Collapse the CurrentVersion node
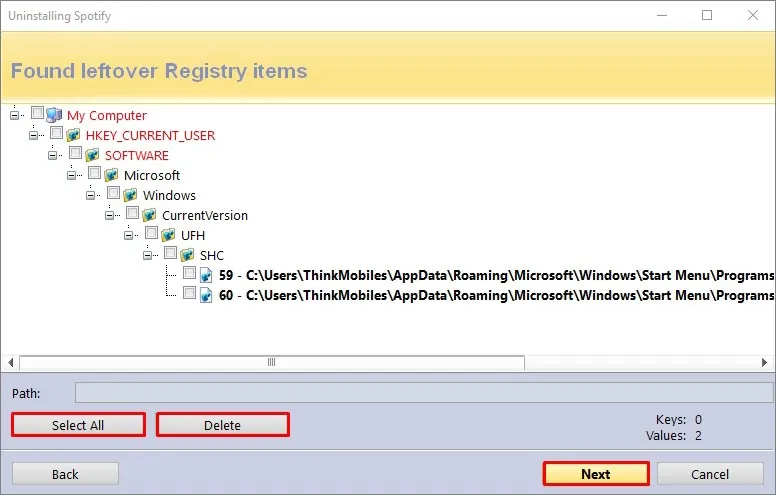Image resolution: width=776 pixels, height=495 pixels. [109, 215]
